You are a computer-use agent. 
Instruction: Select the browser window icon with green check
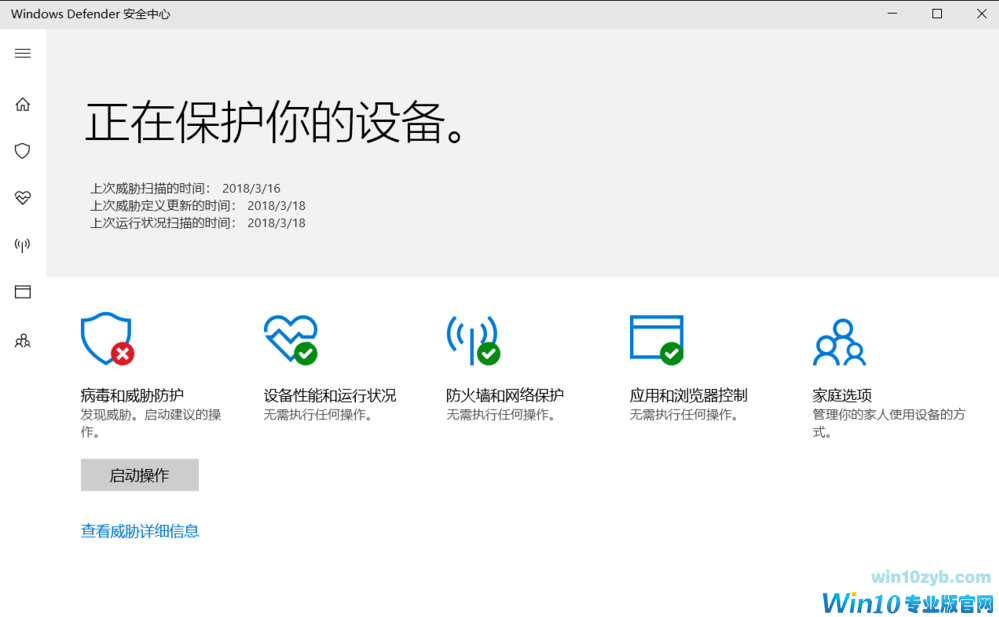[x=655, y=338]
